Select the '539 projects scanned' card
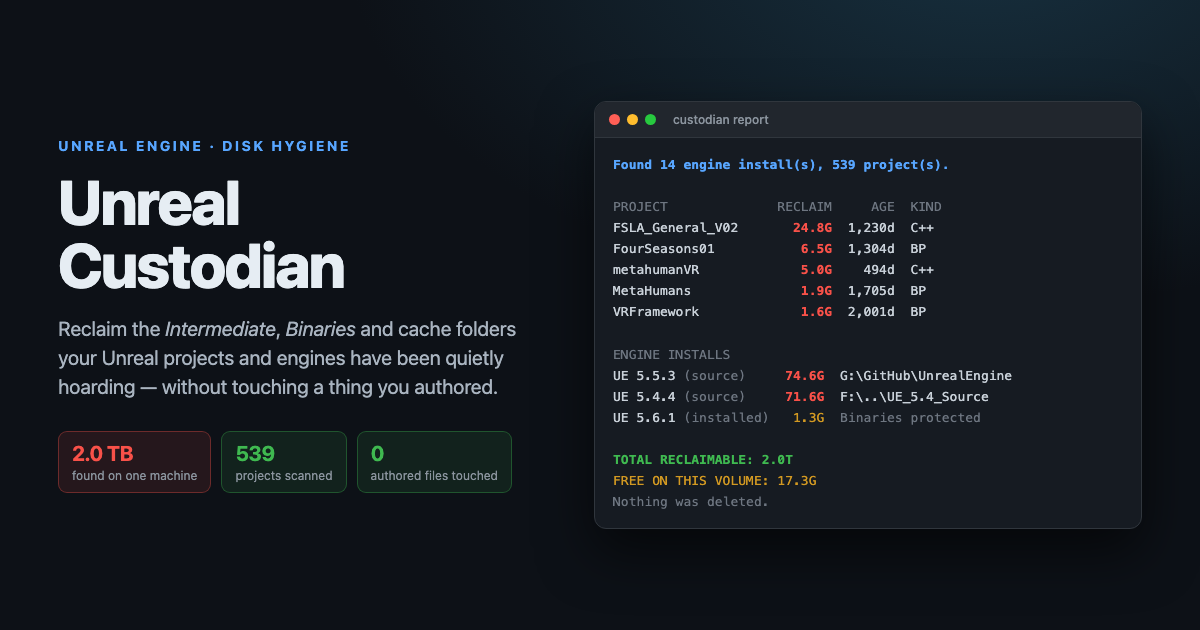 click(x=284, y=462)
